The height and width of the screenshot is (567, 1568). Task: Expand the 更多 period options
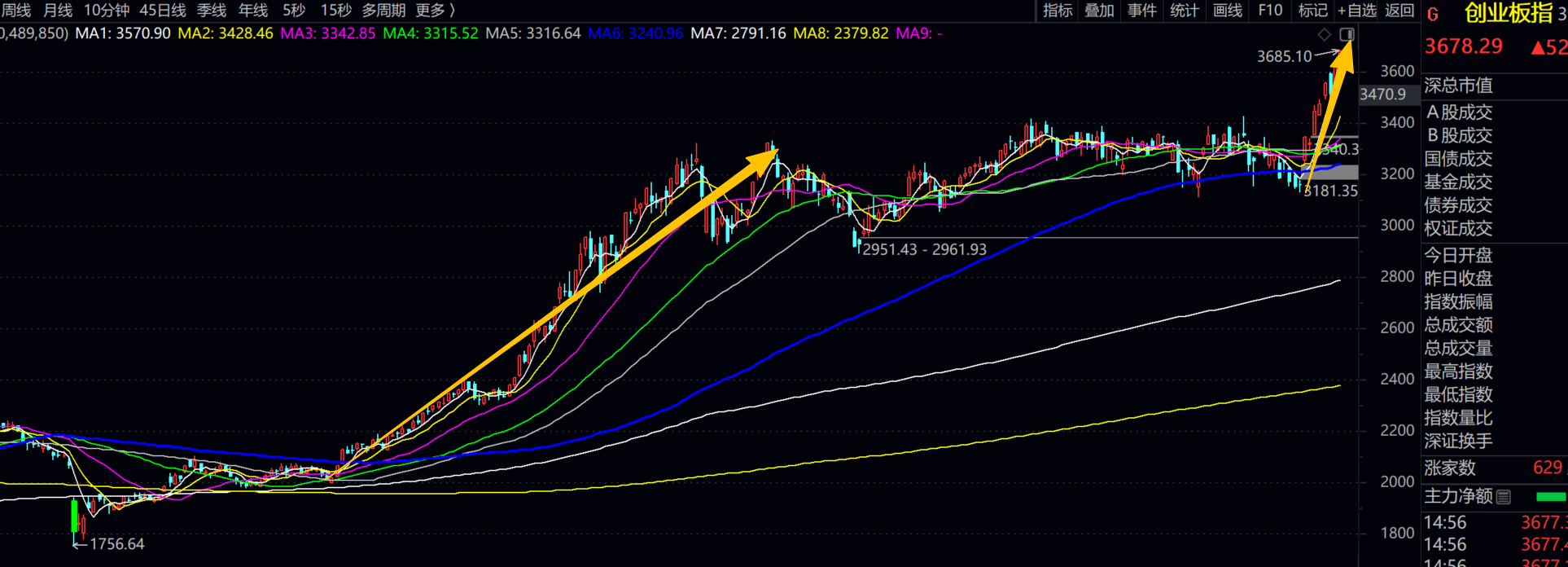tap(435, 11)
